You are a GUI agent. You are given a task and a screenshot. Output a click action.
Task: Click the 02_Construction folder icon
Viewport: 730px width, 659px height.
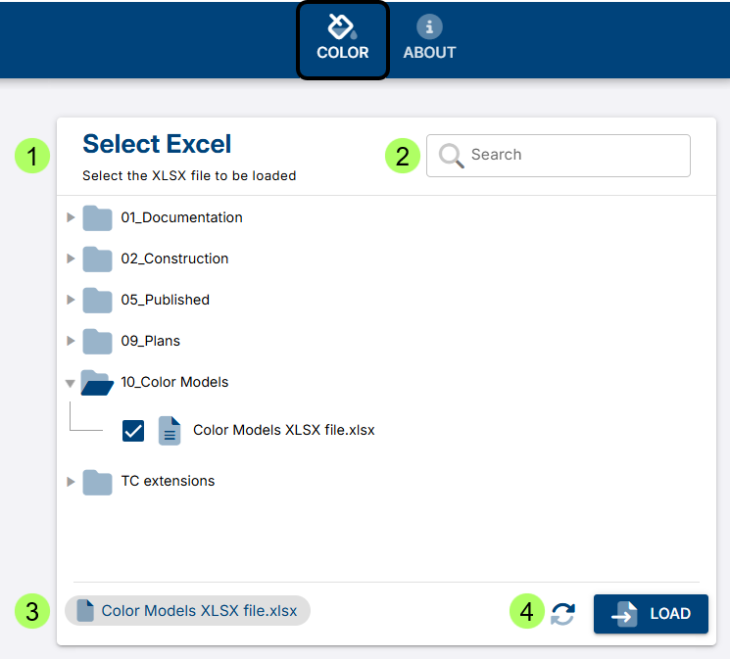[x=97, y=259]
